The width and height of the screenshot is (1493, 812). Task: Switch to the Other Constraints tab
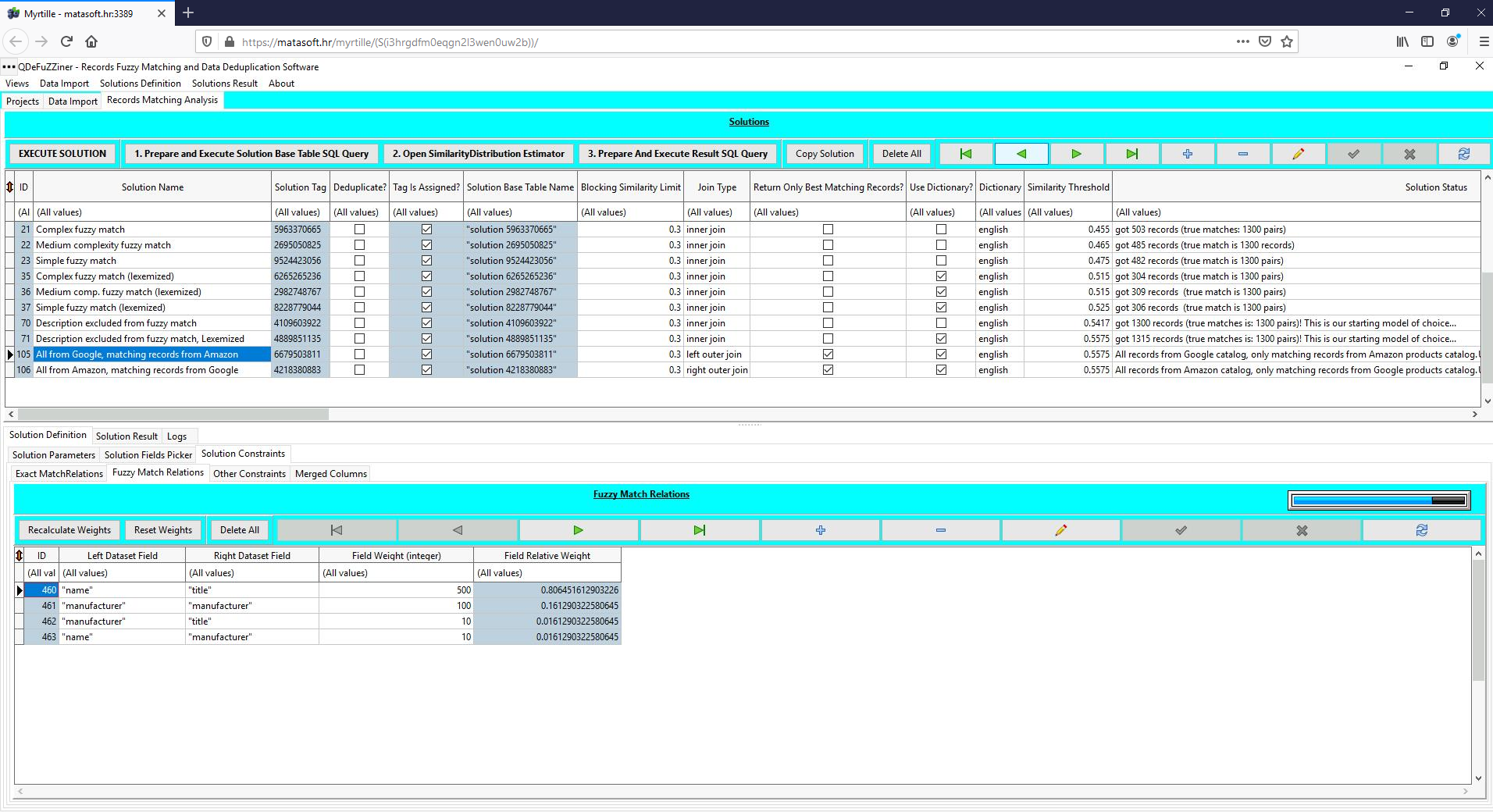pyautogui.click(x=249, y=474)
